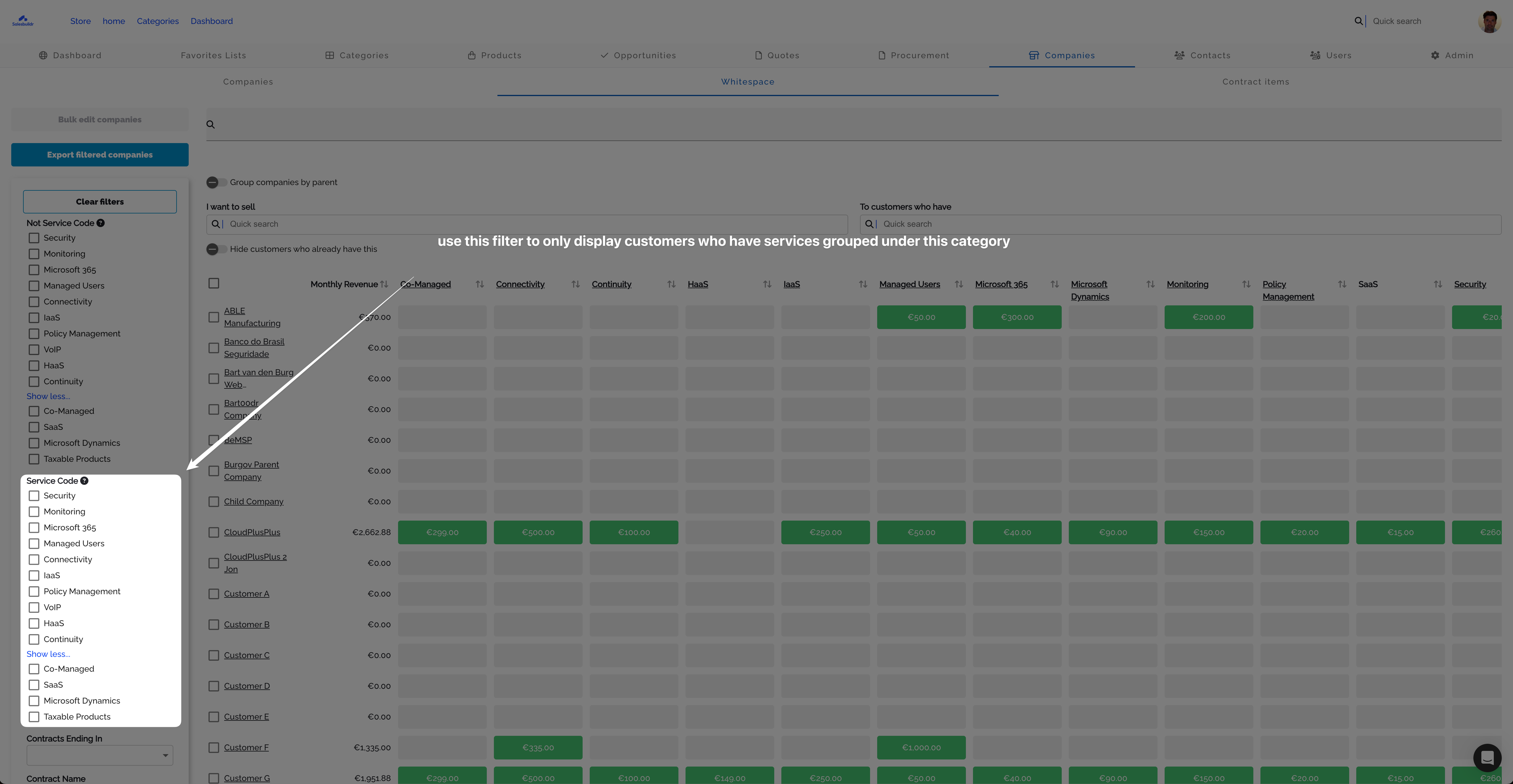Toggle Hide customers who already have this

point(216,249)
